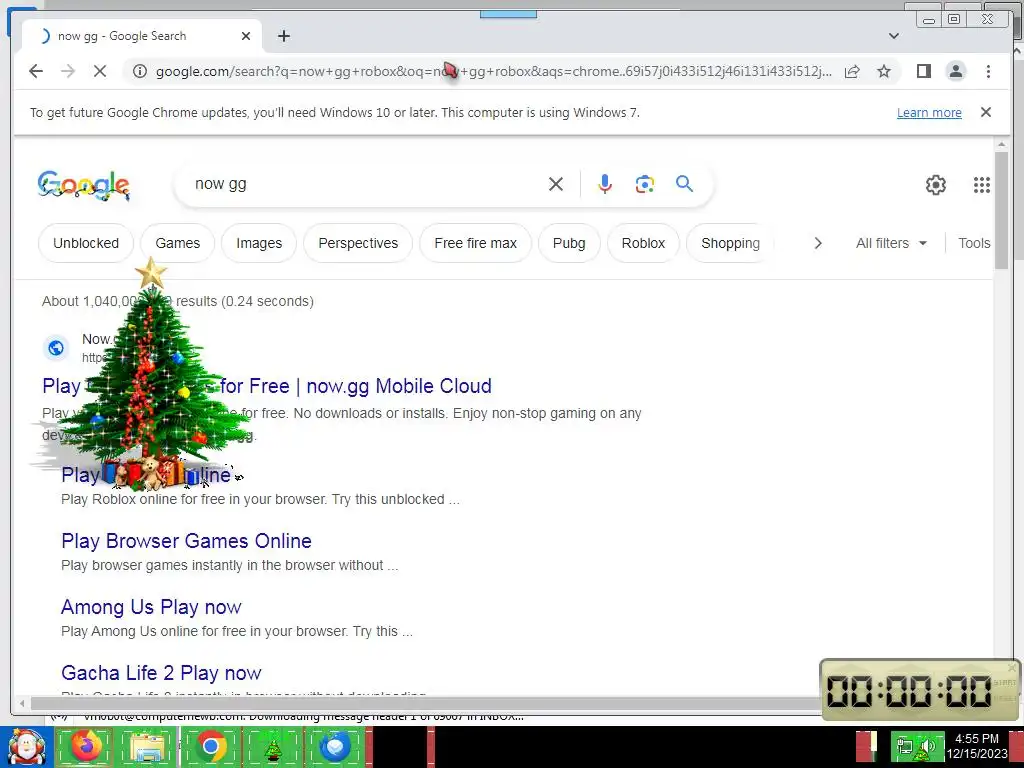1024x768 pixels.
Task: Click the results count text
Action: coord(178,301)
